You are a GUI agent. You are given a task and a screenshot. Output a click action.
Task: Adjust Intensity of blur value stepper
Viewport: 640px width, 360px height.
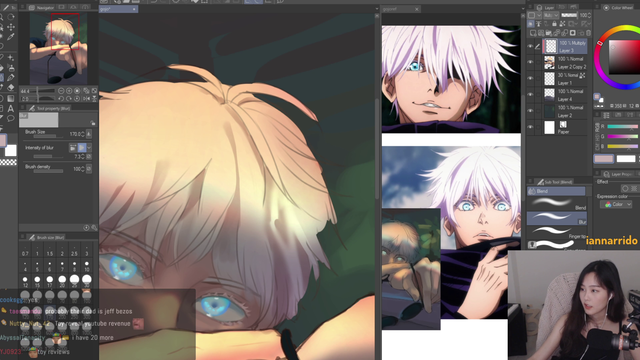(83, 157)
